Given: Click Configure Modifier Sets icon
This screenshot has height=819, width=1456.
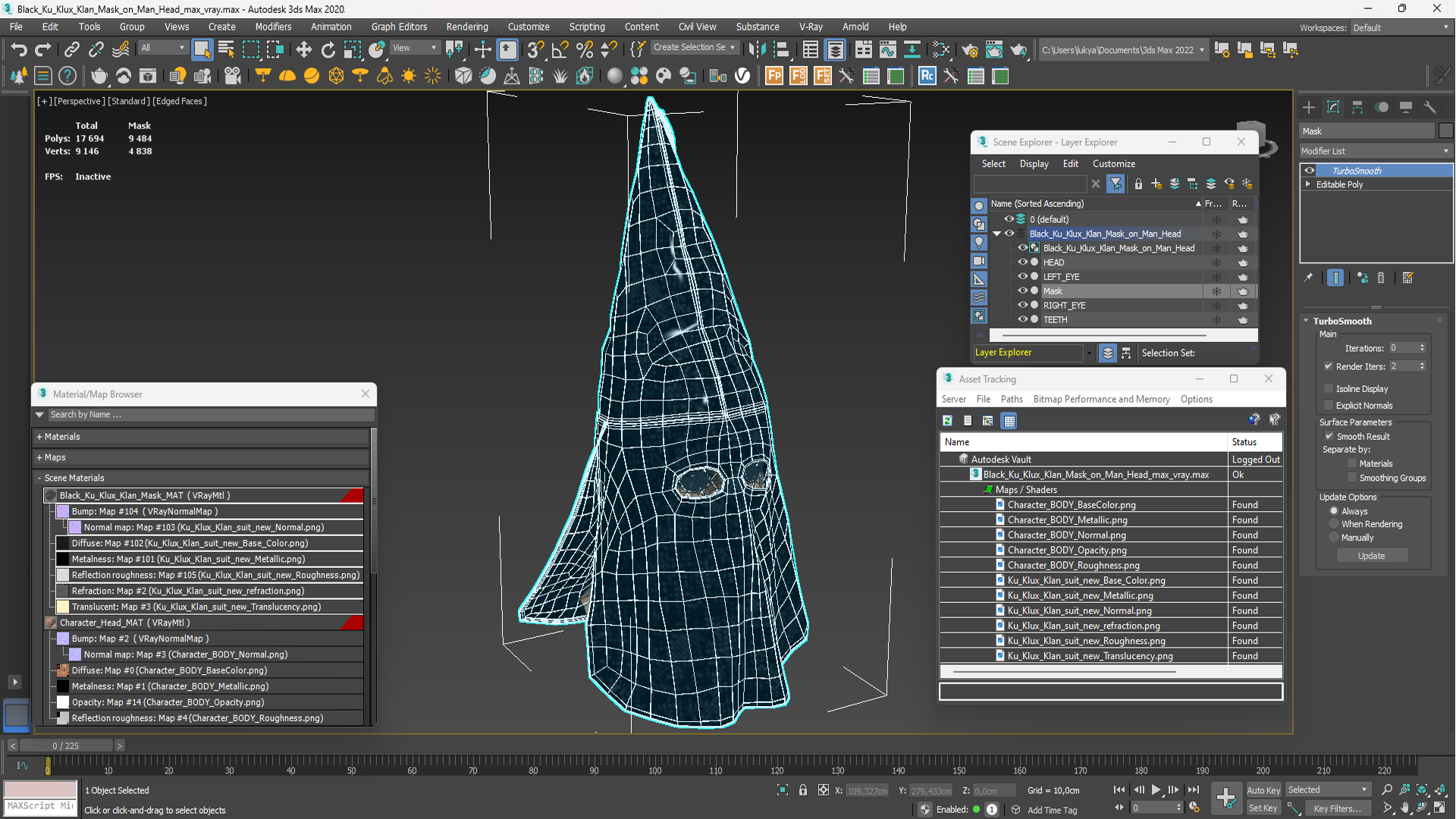Looking at the screenshot, I should point(1408,278).
